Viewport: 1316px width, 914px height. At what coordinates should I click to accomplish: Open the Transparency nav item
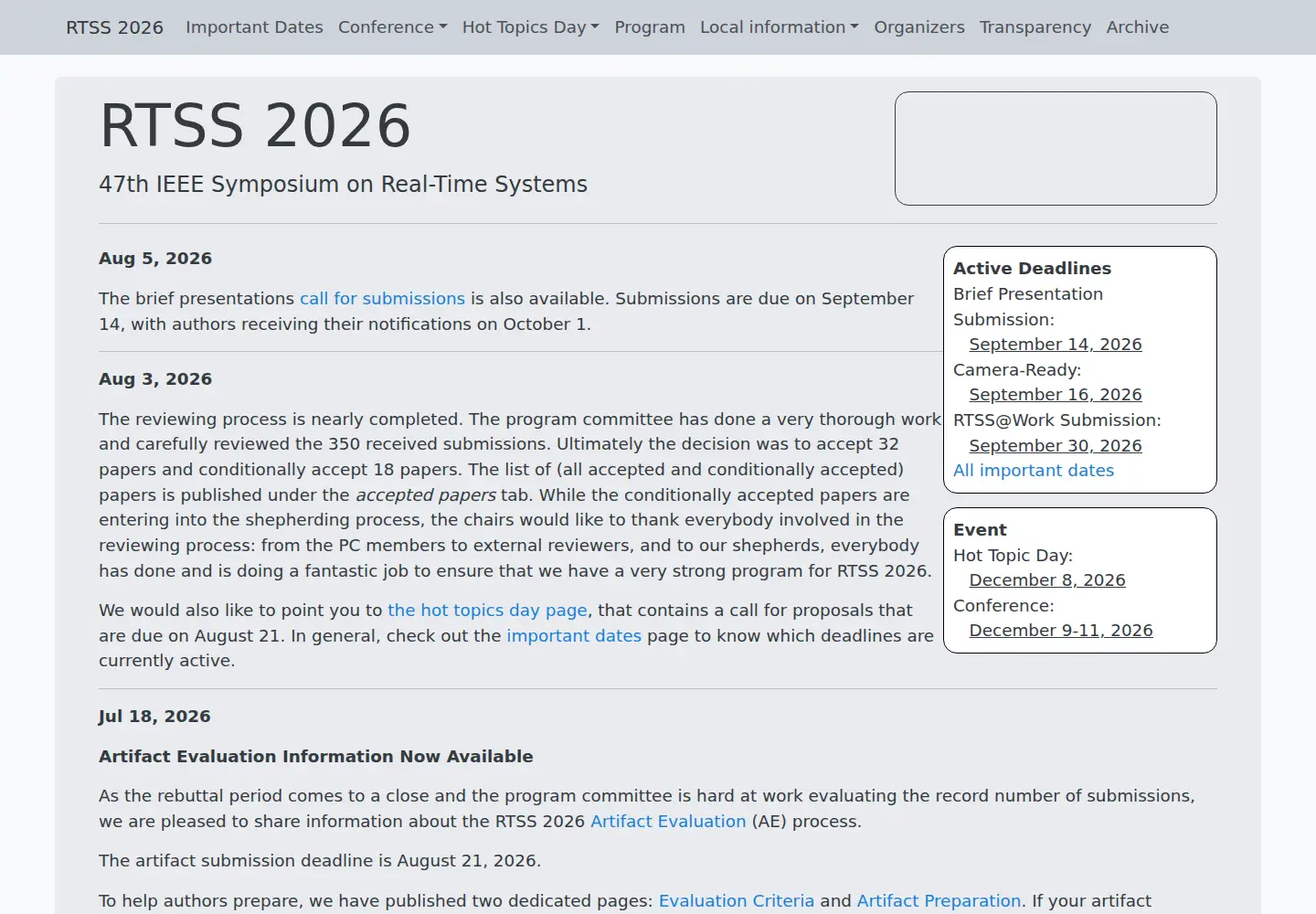[x=1035, y=27]
